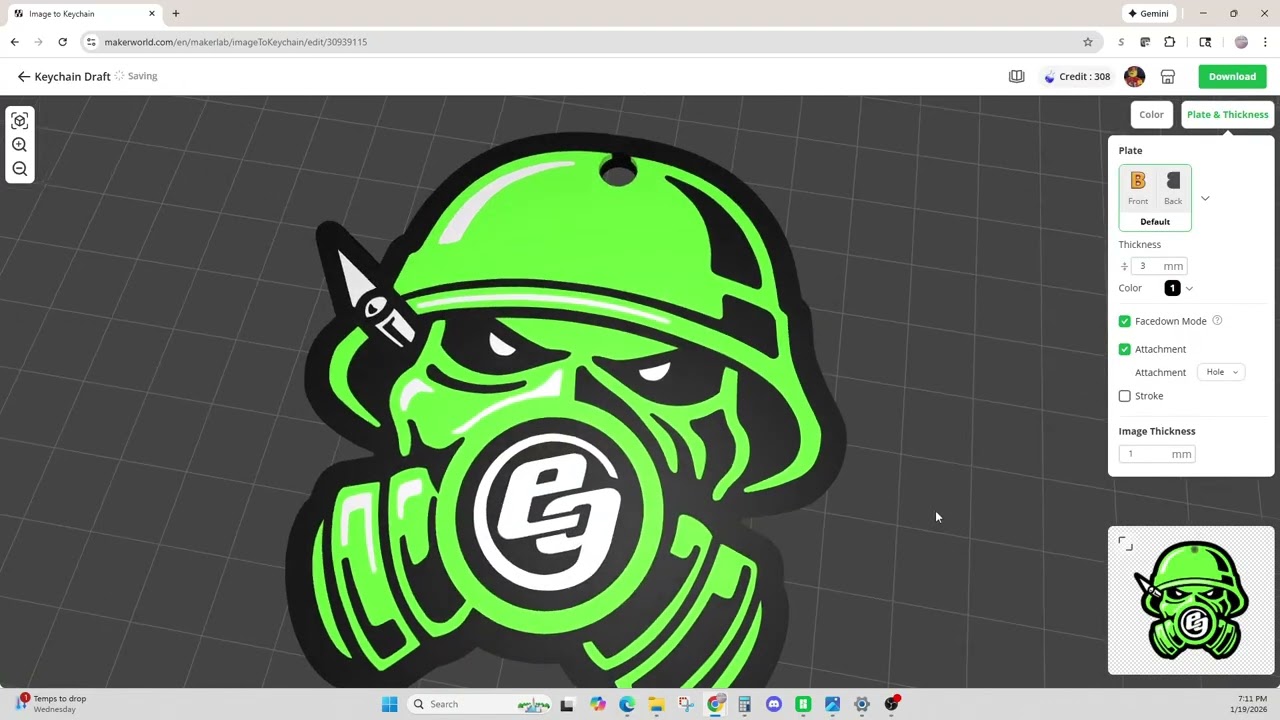
Task: Open Discord from the taskbar
Action: pos(773,704)
